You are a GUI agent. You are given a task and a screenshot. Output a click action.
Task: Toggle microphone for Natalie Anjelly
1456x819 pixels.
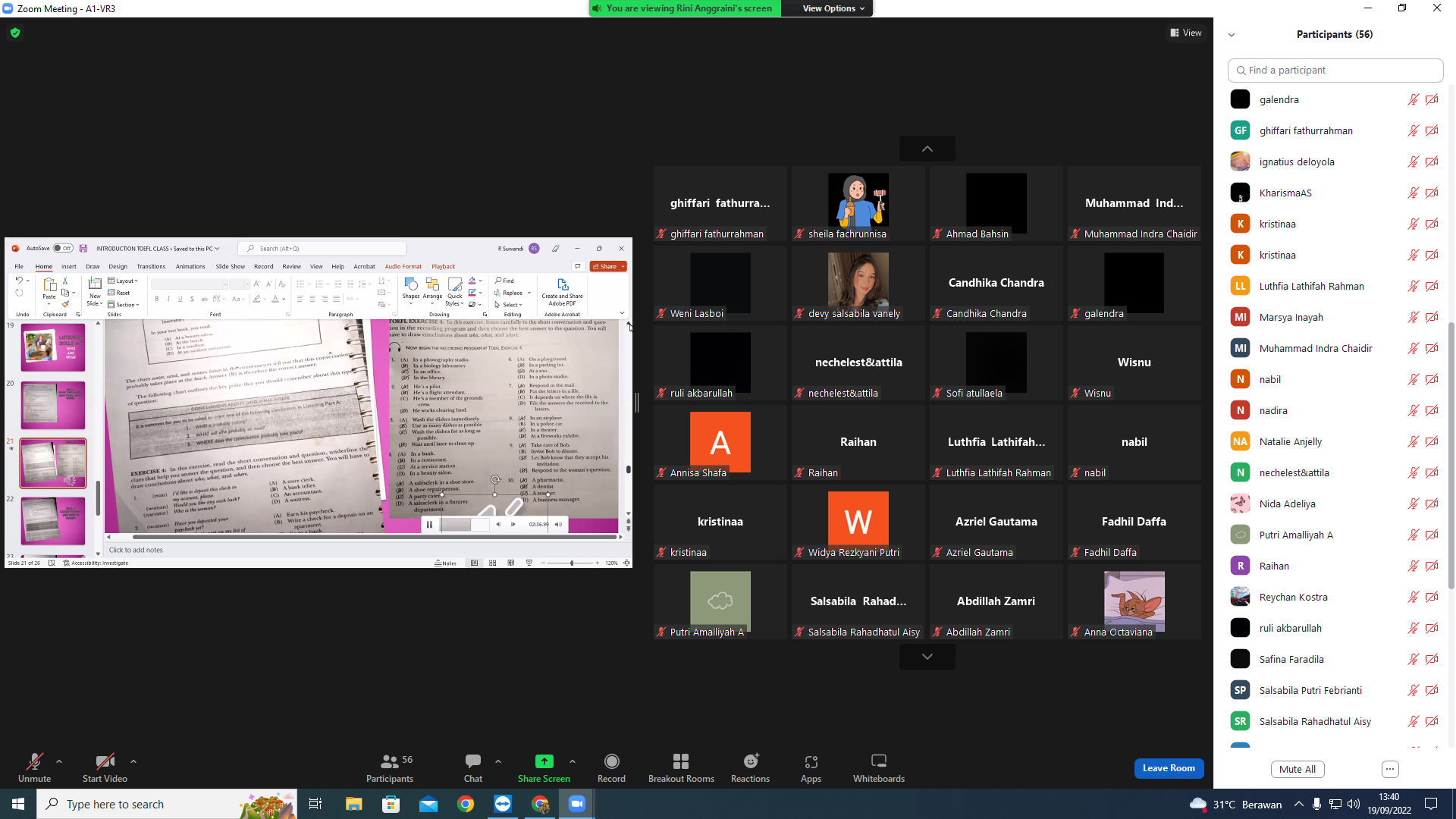(x=1413, y=441)
